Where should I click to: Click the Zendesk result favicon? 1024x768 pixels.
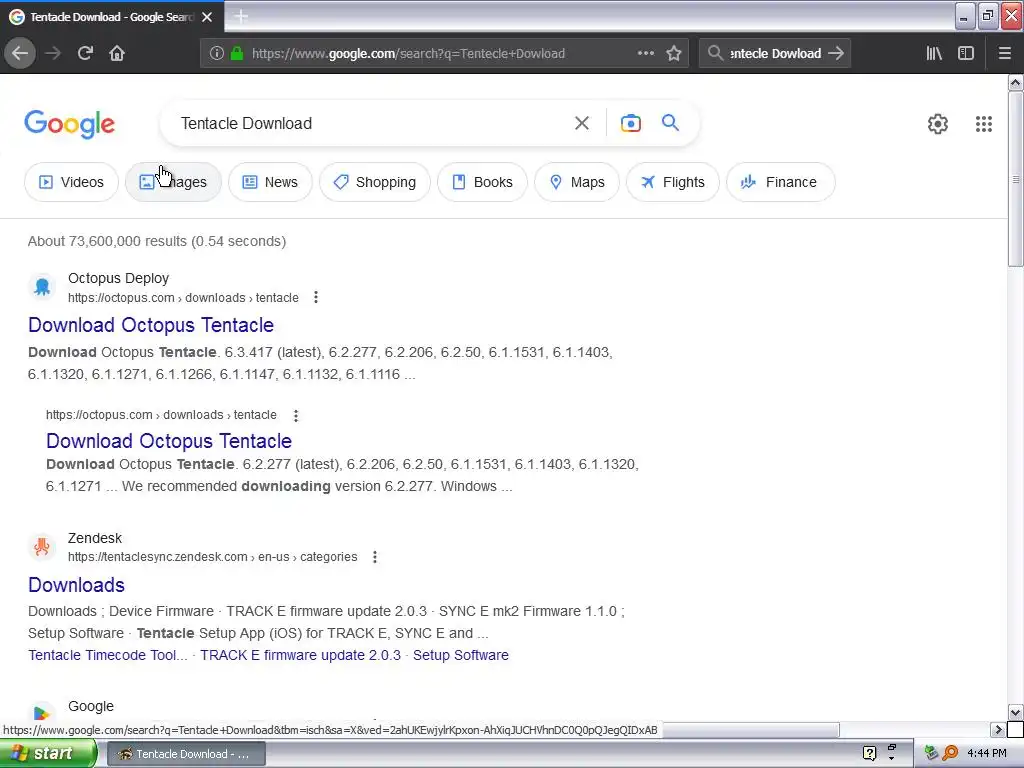point(42,547)
